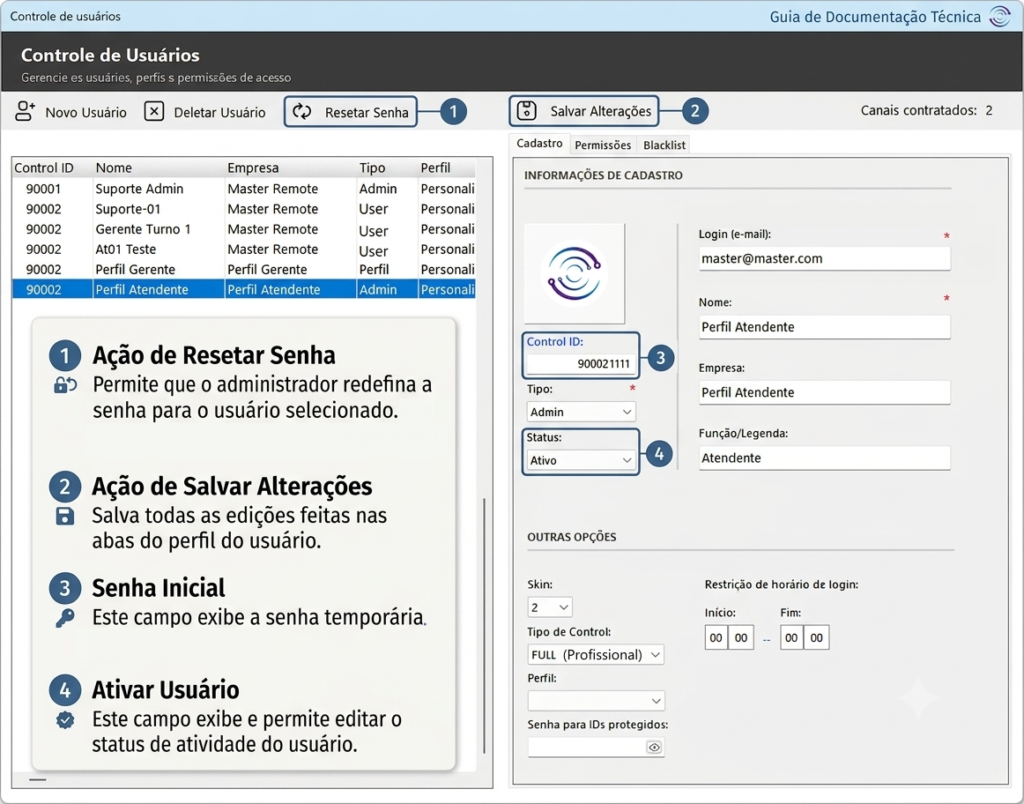Click the Controle de usuários window title
Screen dimensions: 1024x804
tap(65, 16)
